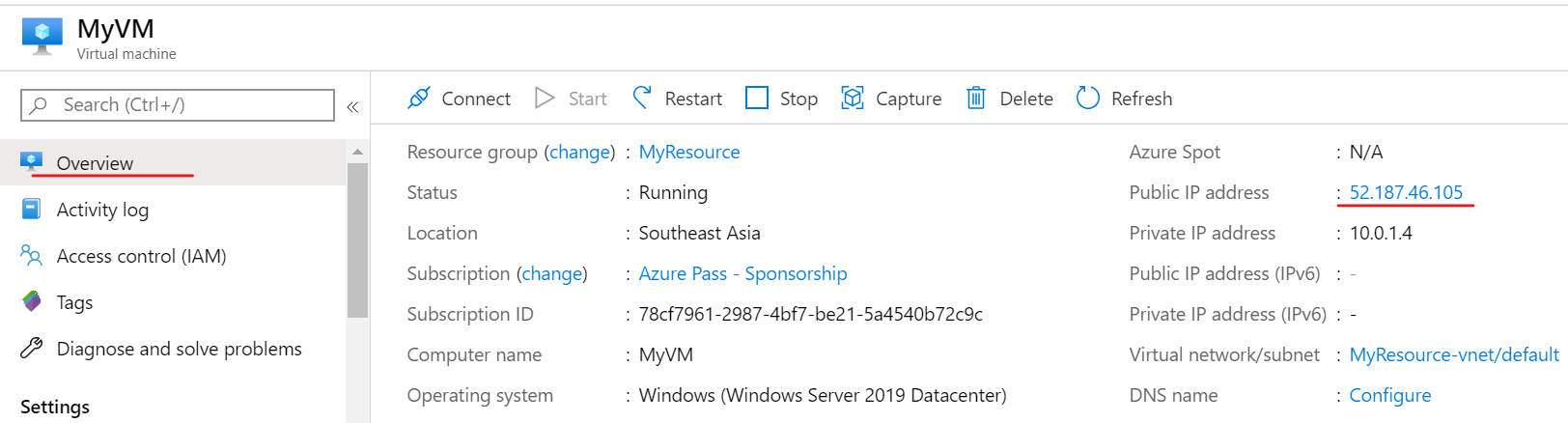Image resolution: width=1568 pixels, height=423 pixels.
Task: Click the Overview monitor icon
Action: click(32, 161)
